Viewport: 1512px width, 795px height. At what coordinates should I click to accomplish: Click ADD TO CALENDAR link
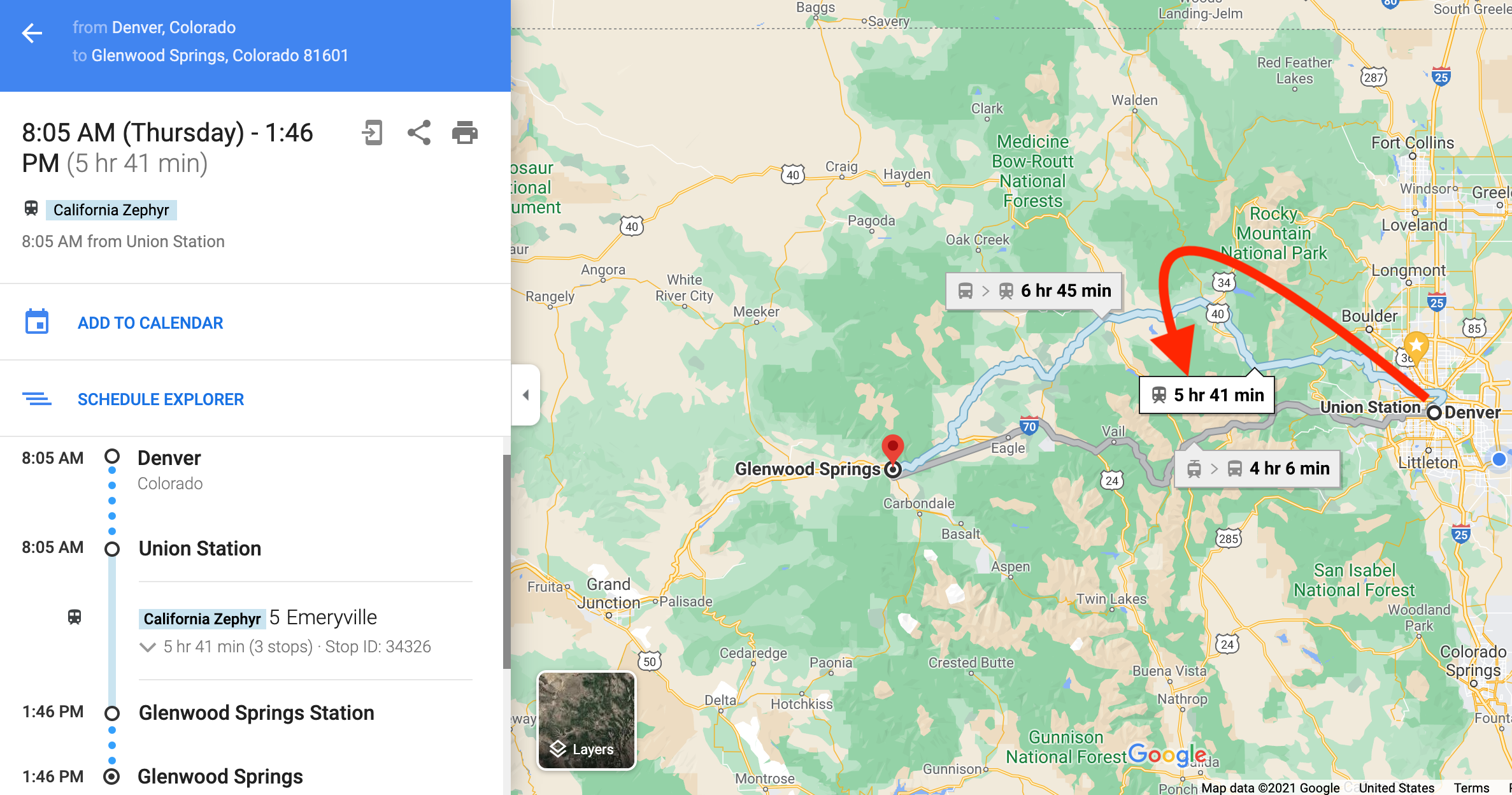150,323
